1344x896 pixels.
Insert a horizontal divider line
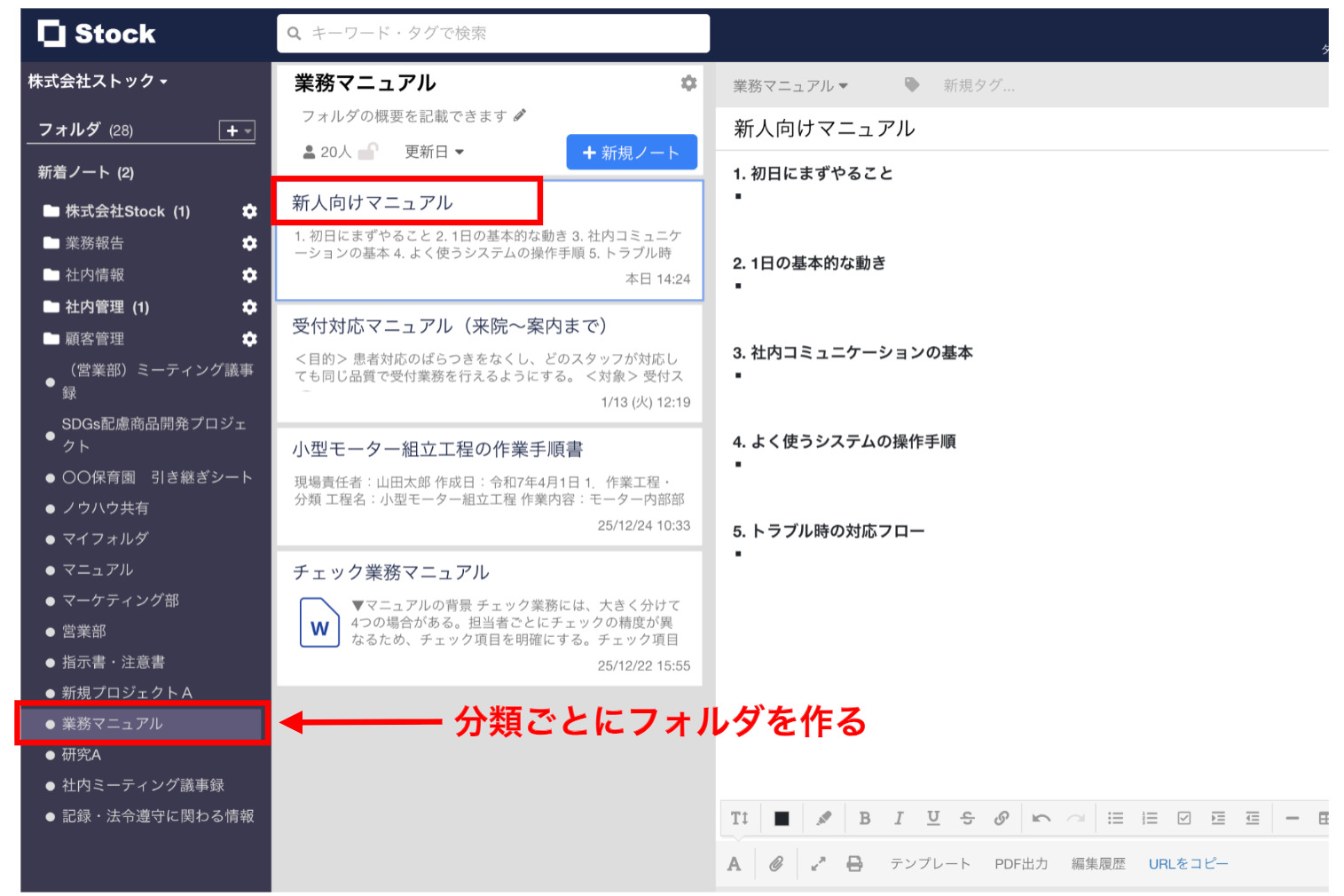click(1292, 818)
